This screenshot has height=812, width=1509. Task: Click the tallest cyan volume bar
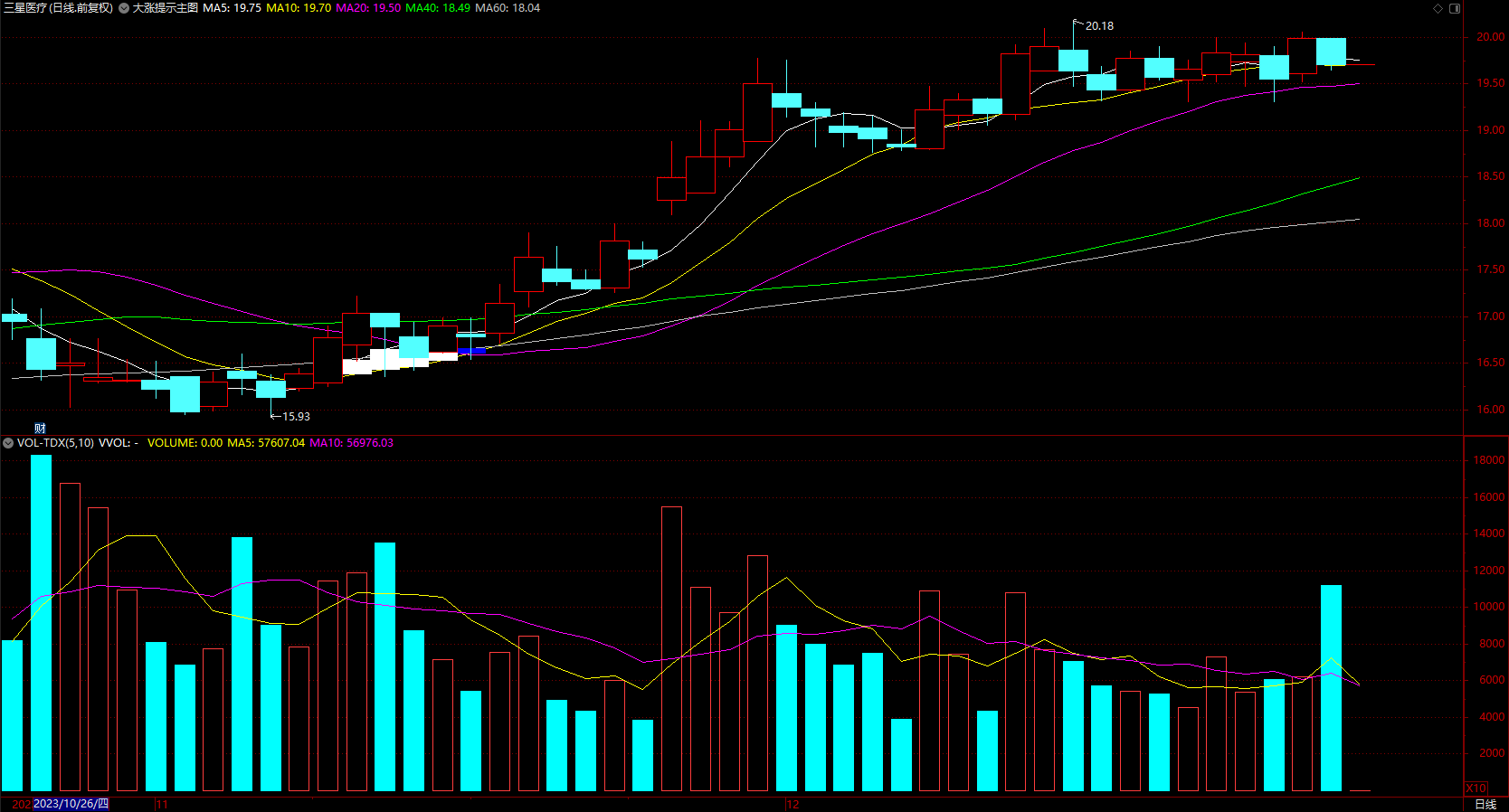(x=41, y=623)
